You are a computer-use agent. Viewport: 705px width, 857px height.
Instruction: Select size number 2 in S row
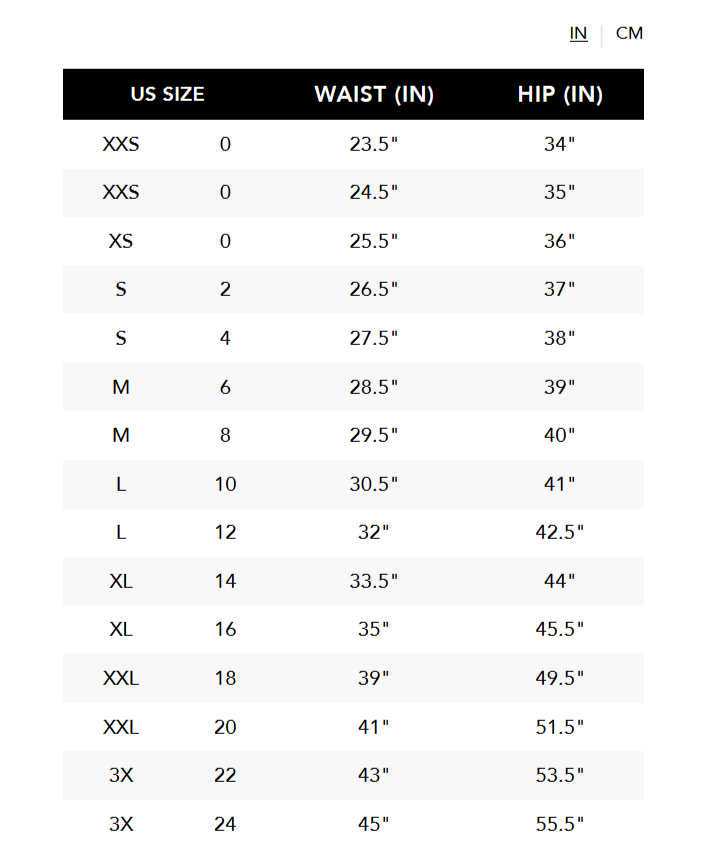225,289
